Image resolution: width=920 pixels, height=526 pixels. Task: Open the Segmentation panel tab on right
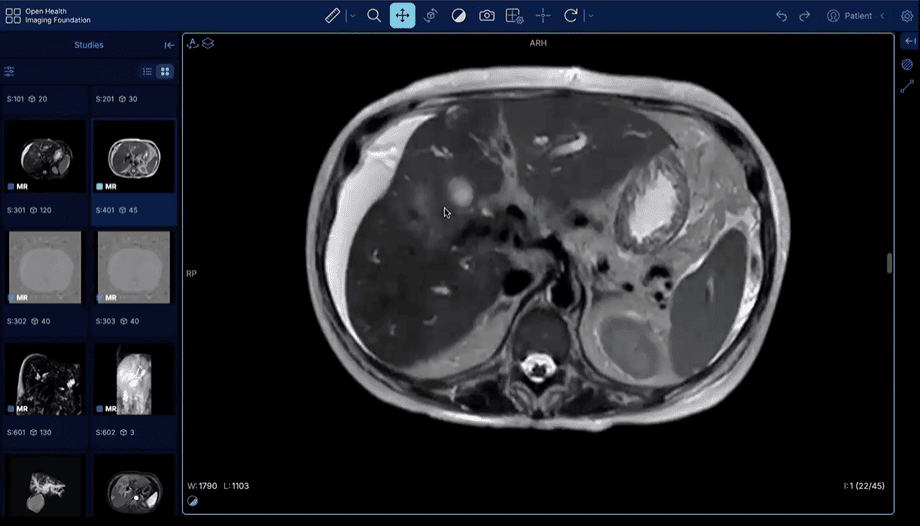(907, 64)
